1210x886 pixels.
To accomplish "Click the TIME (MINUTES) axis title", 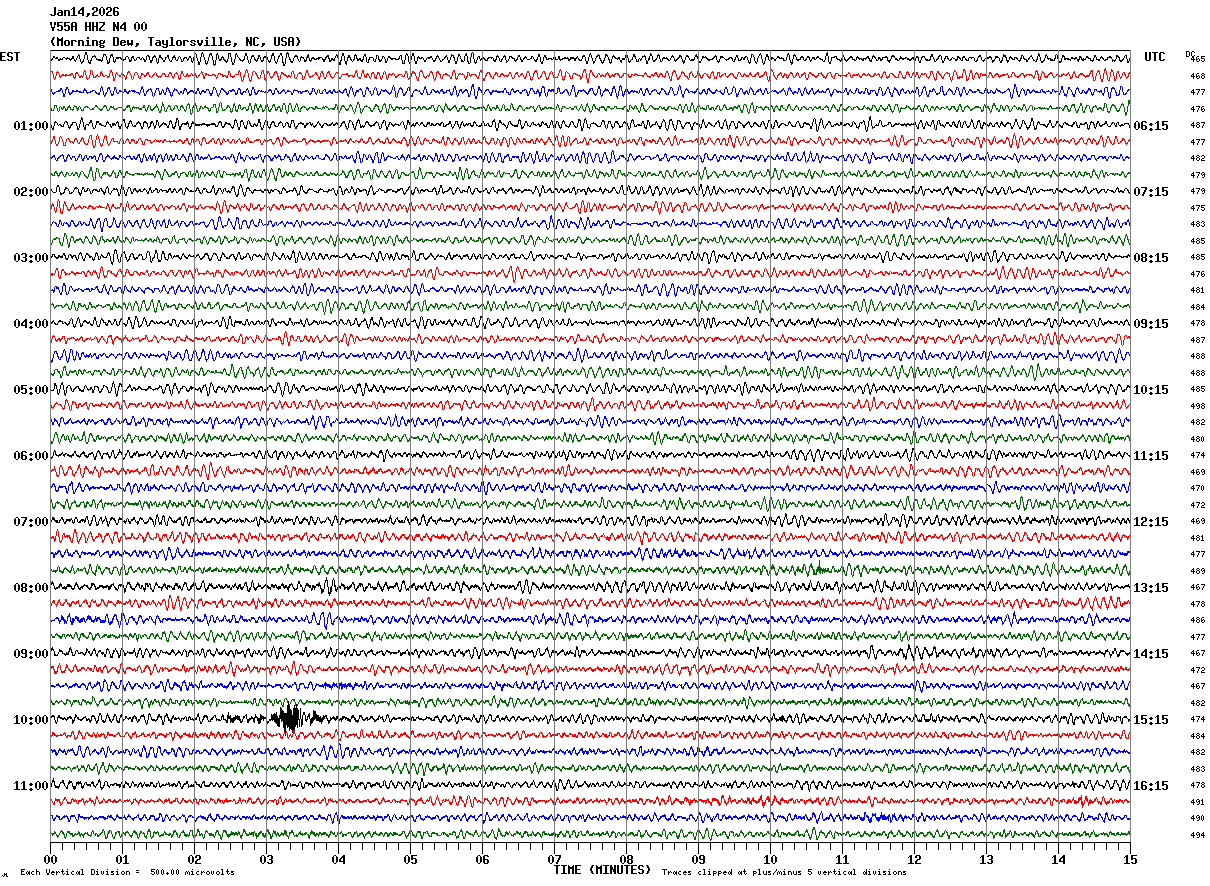I will pos(602,869).
